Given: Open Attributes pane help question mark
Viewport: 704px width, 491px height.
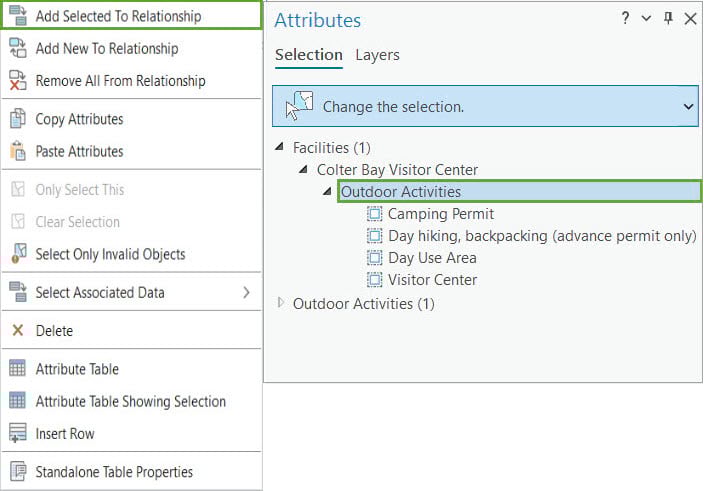Looking at the screenshot, I should click(625, 18).
